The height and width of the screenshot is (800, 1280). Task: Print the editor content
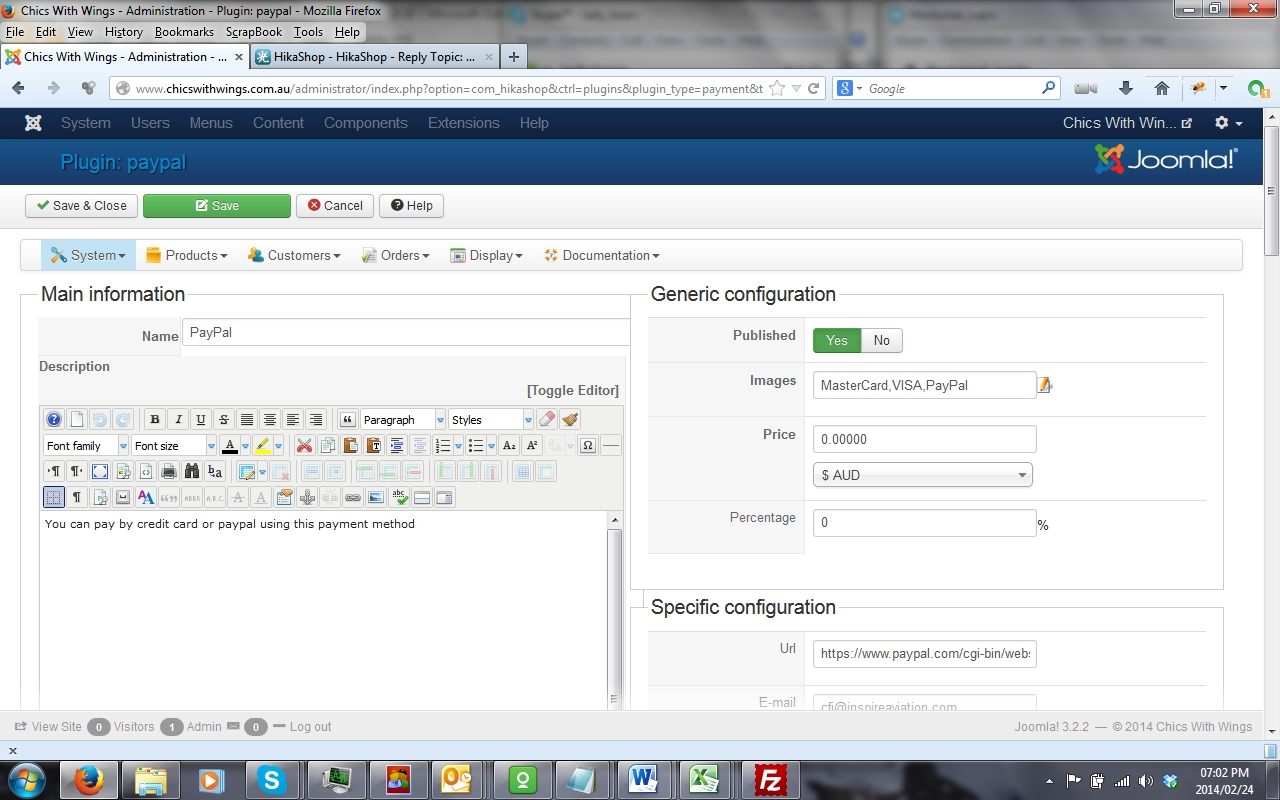click(169, 472)
